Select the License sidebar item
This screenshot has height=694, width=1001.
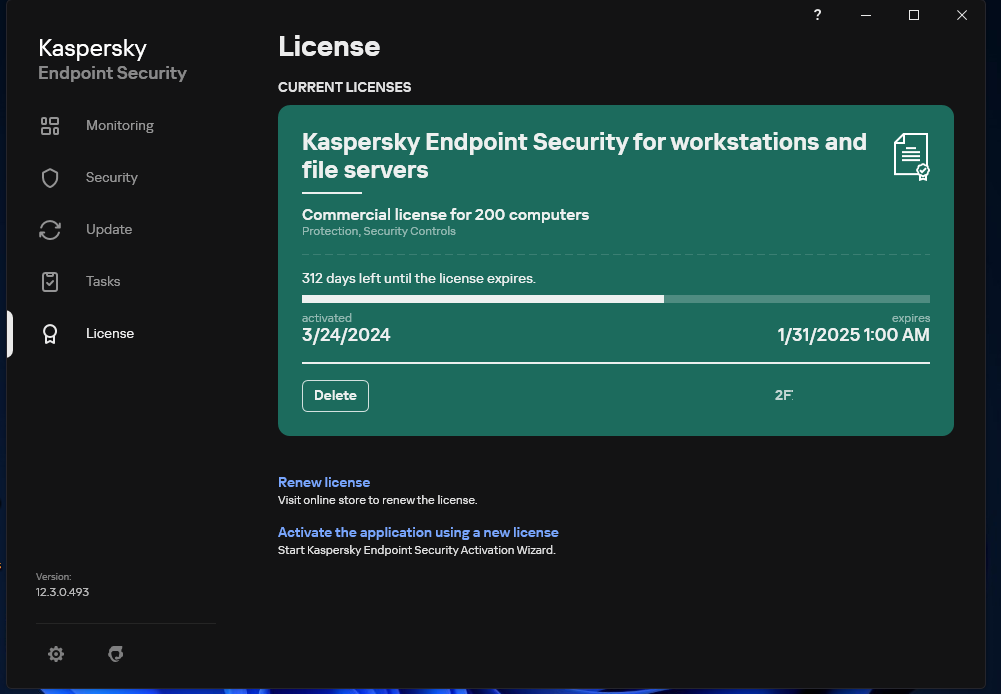(110, 333)
